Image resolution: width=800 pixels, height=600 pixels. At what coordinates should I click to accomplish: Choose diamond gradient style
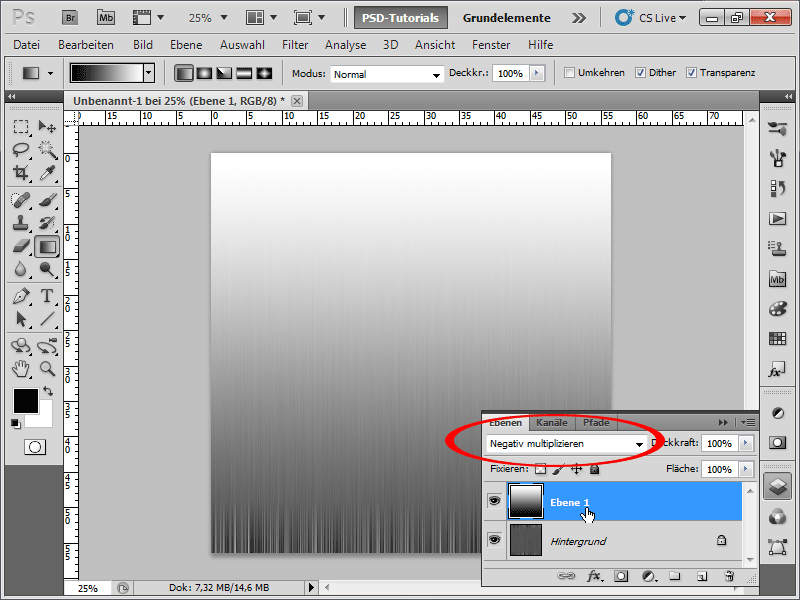(264, 73)
